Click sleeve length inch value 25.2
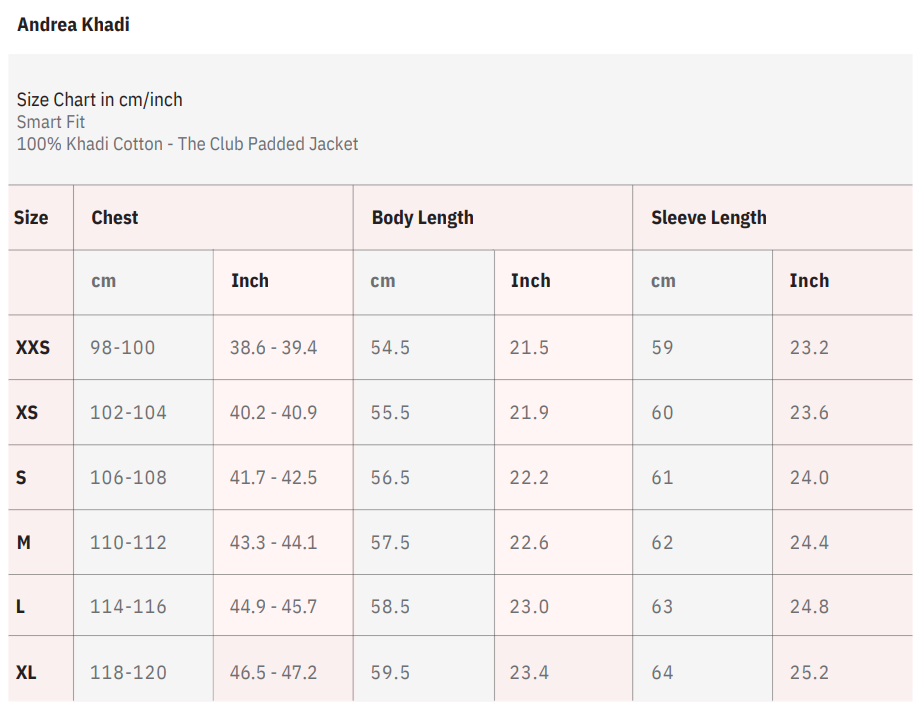Viewport: 924px width, 714px height. point(808,672)
